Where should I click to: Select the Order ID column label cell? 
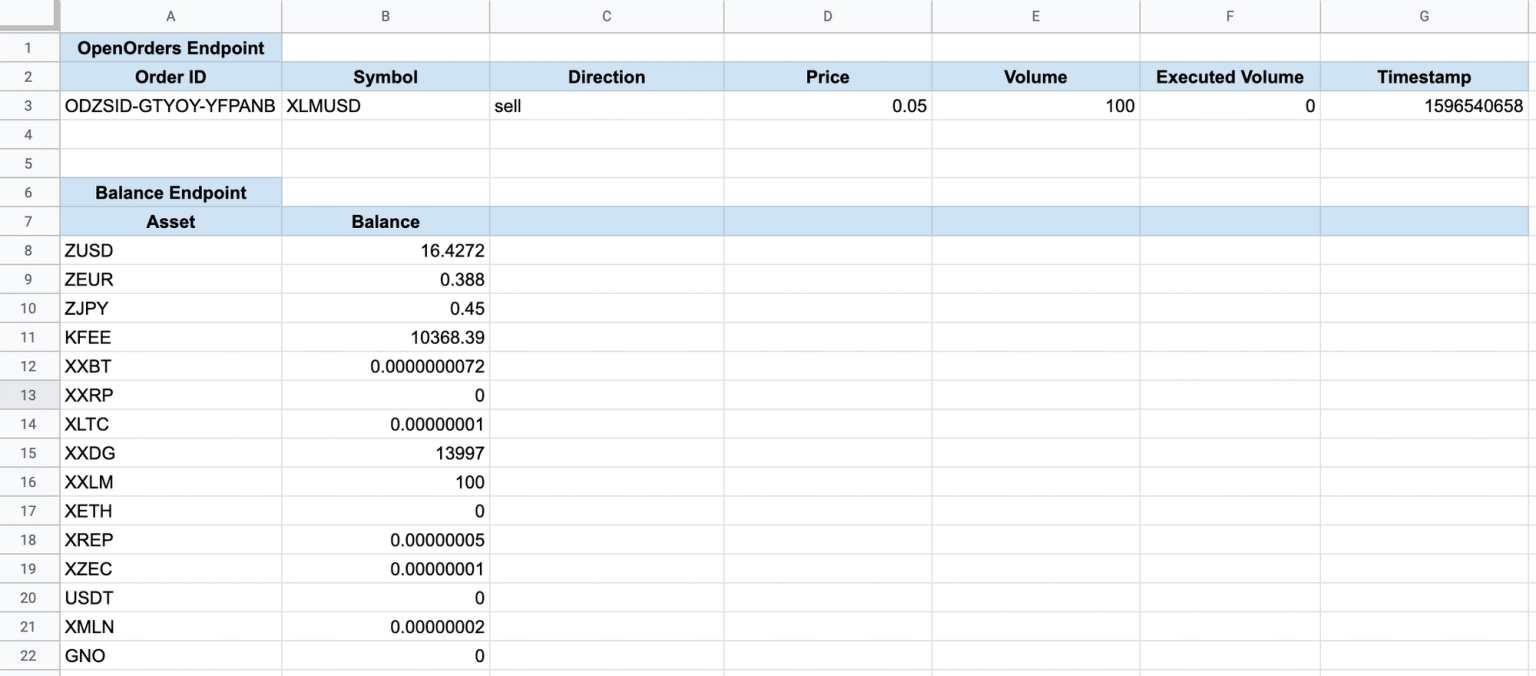[170, 76]
